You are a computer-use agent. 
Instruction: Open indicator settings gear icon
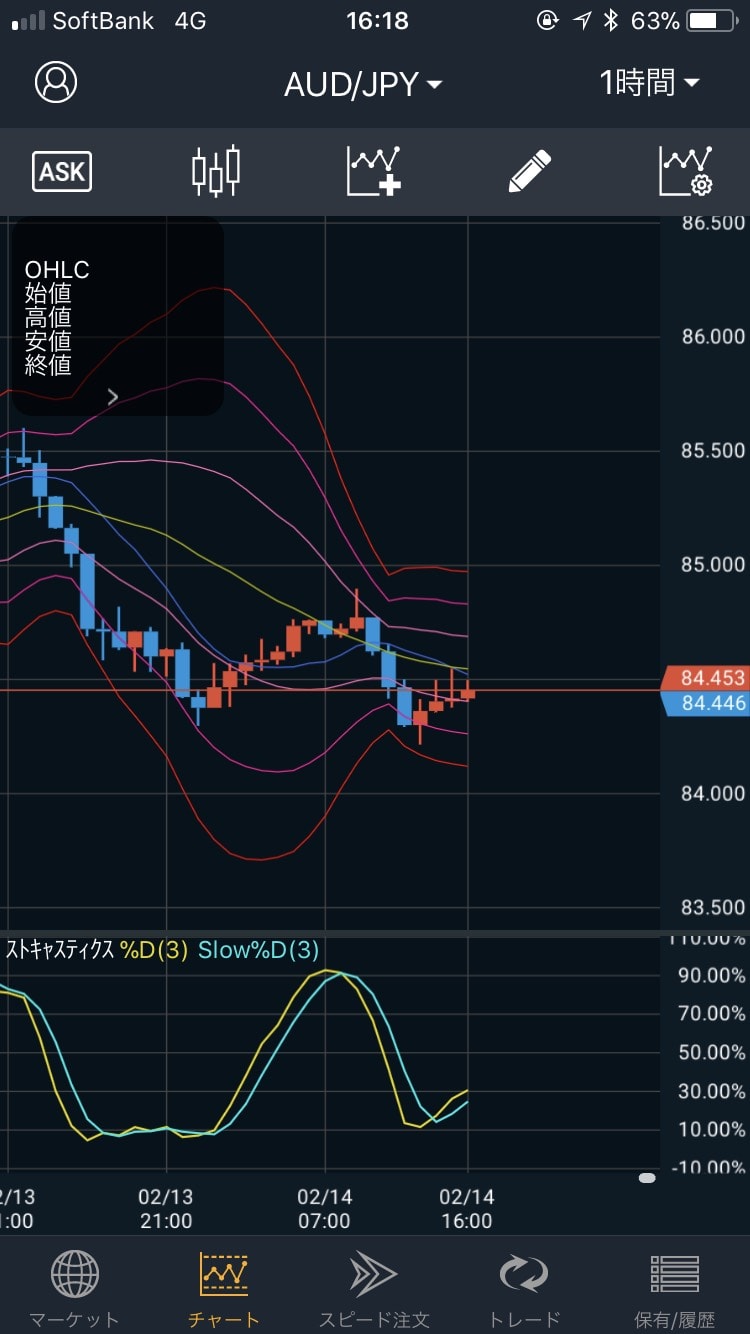pos(686,171)
